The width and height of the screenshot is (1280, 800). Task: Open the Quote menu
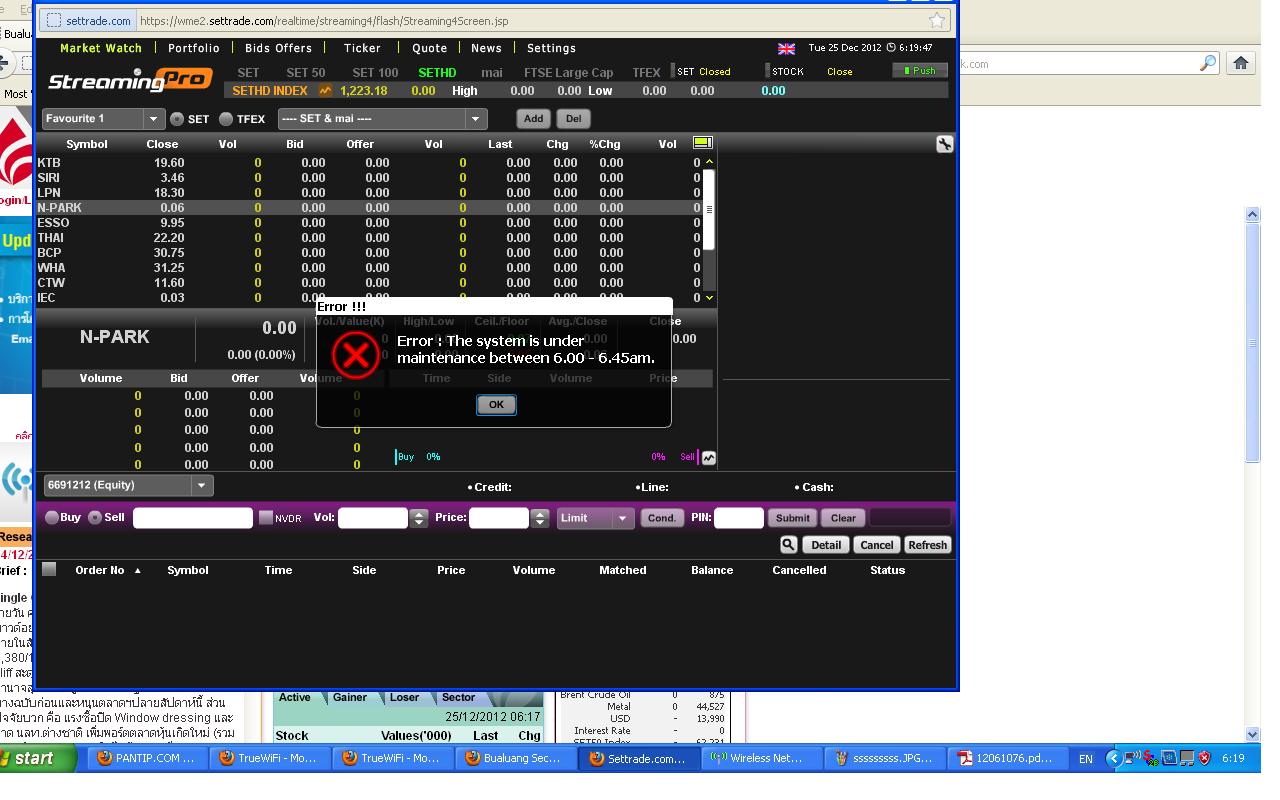(x=429, y=48)
